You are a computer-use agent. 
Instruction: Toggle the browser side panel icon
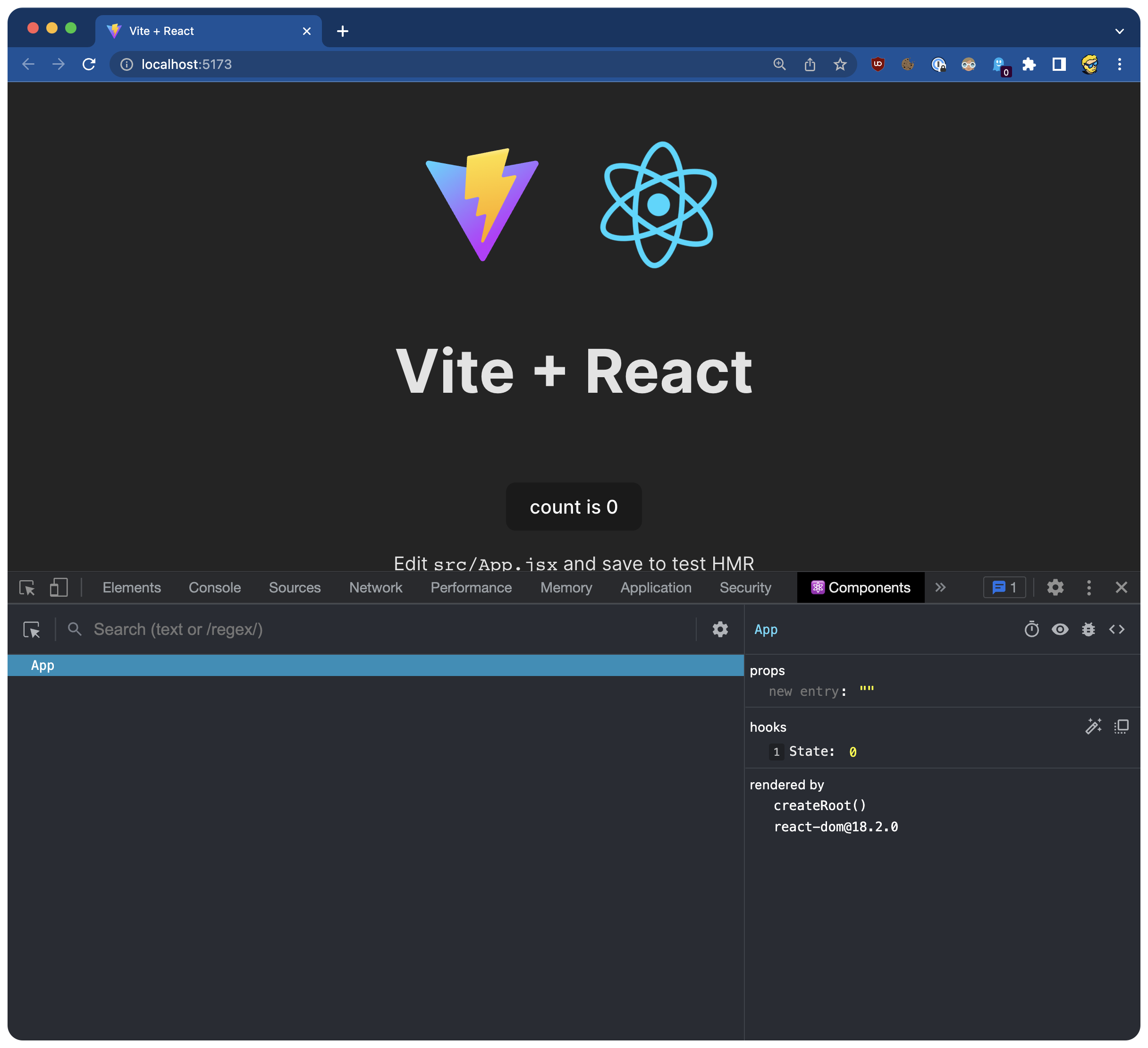(x=1059, y=64)
